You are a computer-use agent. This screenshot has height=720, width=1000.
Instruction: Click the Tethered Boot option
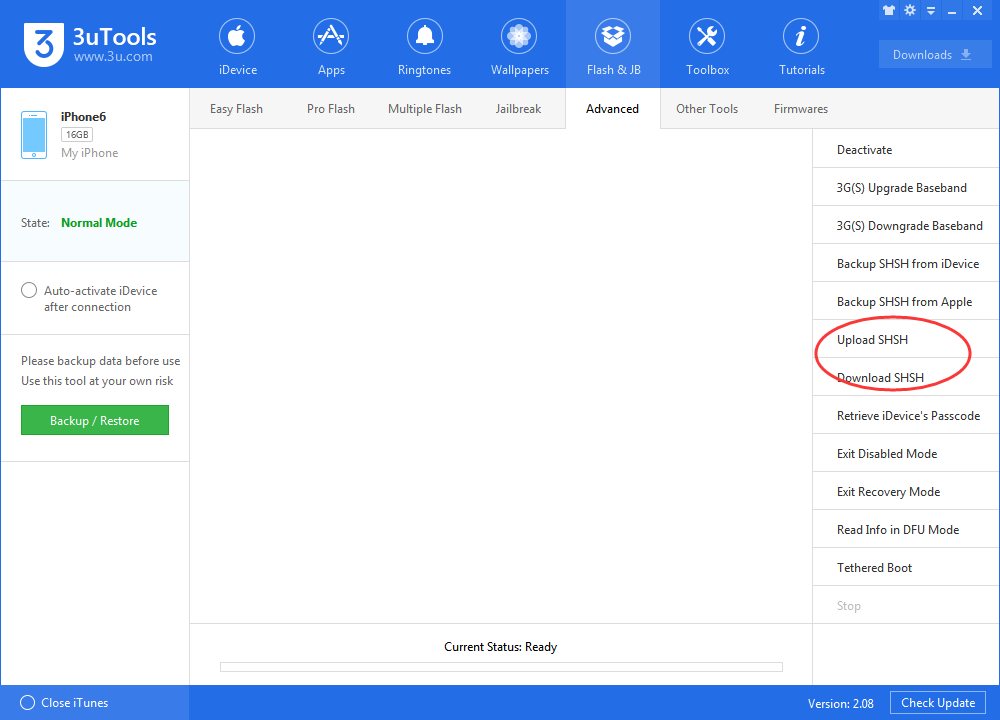click(x=906, y=567)
